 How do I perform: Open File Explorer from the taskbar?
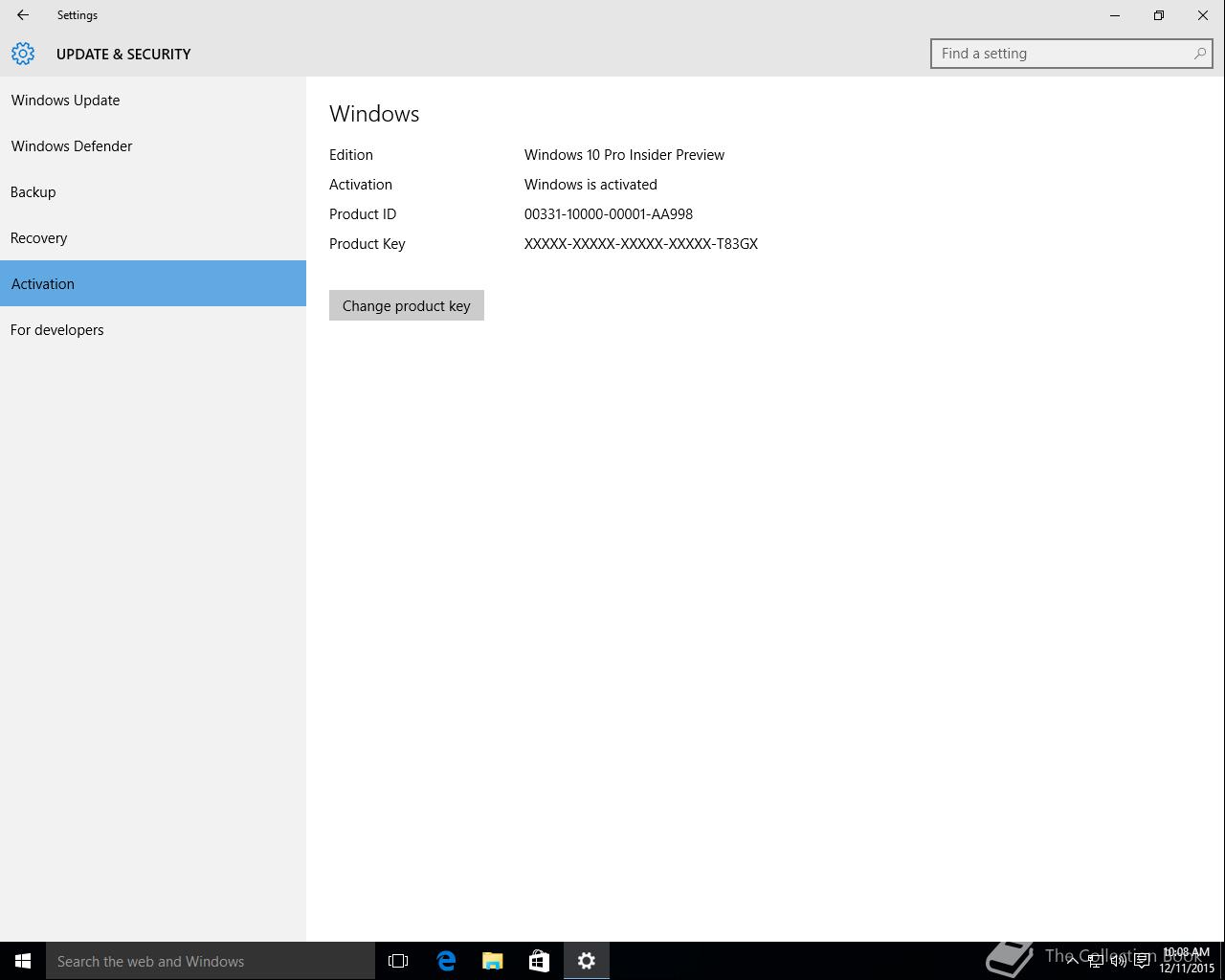pyautogui.click(x=493, y=961)
